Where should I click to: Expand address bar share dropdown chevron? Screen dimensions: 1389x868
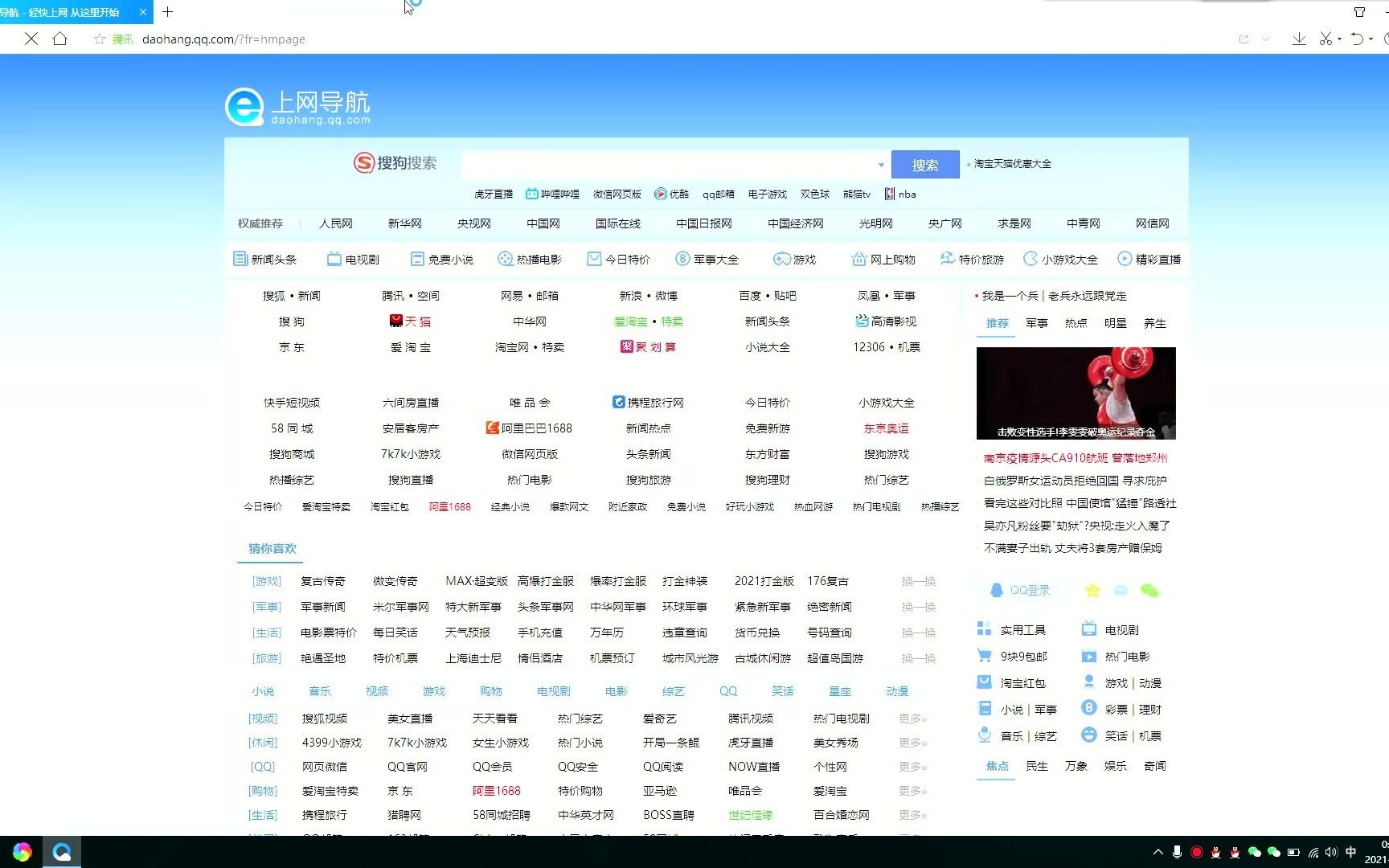[1265, 39]
